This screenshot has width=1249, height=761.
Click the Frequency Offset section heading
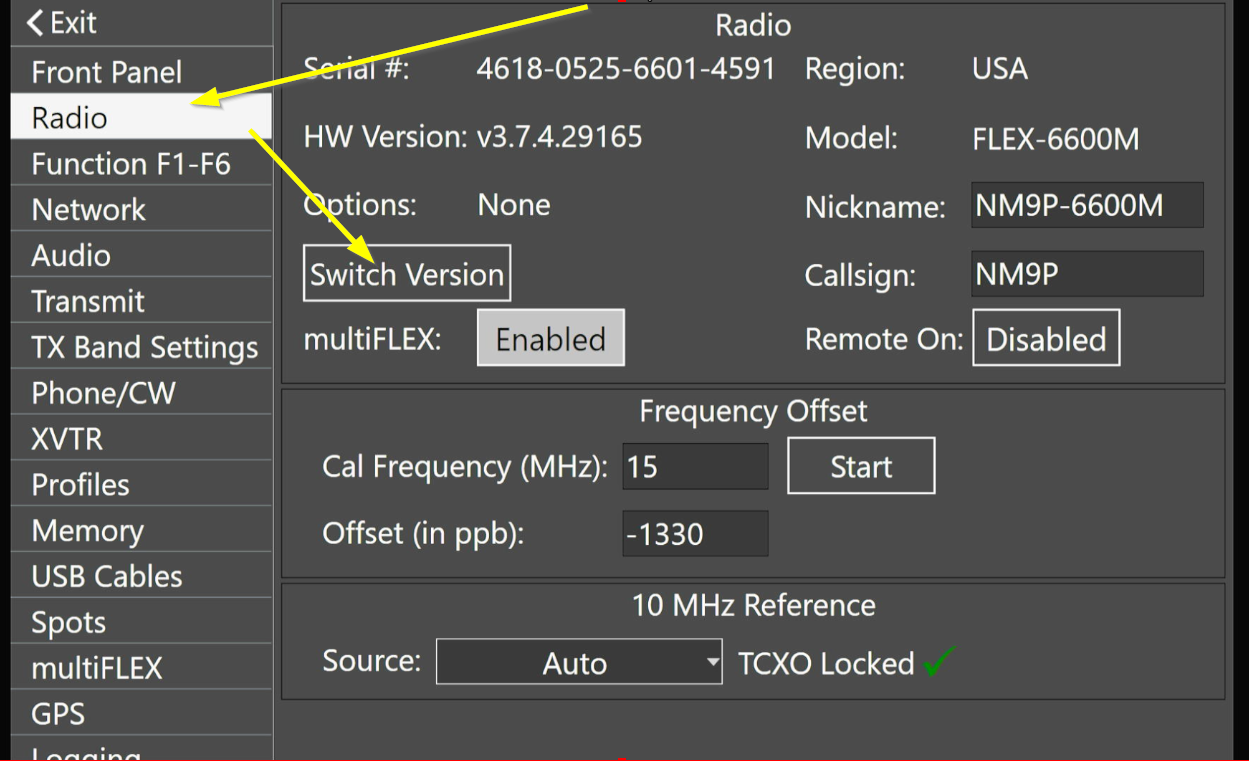pyautogui.click(x=753, y=411)
